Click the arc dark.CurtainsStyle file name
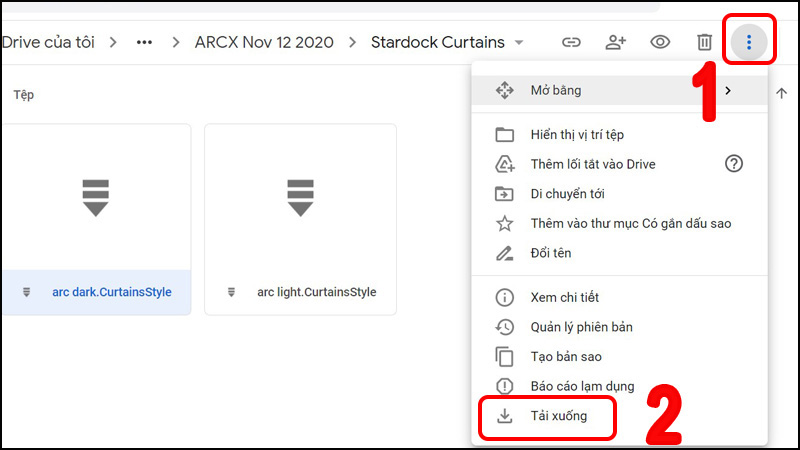800x450 pixels. 112,292
